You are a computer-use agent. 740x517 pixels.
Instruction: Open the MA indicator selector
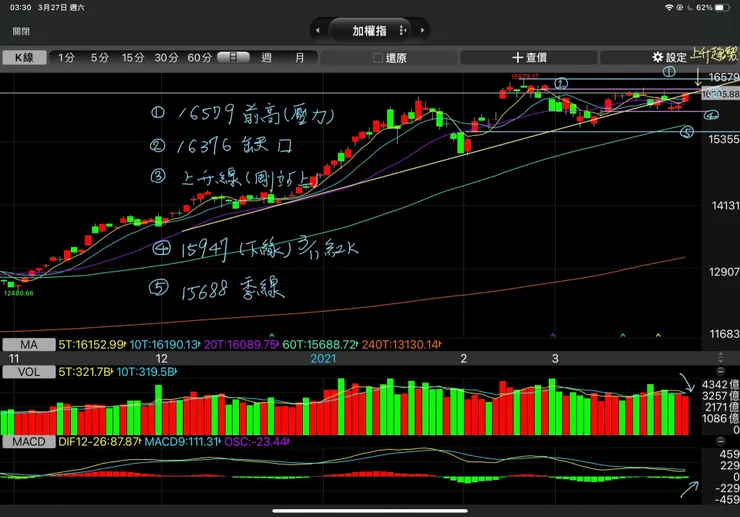point(29,345)
